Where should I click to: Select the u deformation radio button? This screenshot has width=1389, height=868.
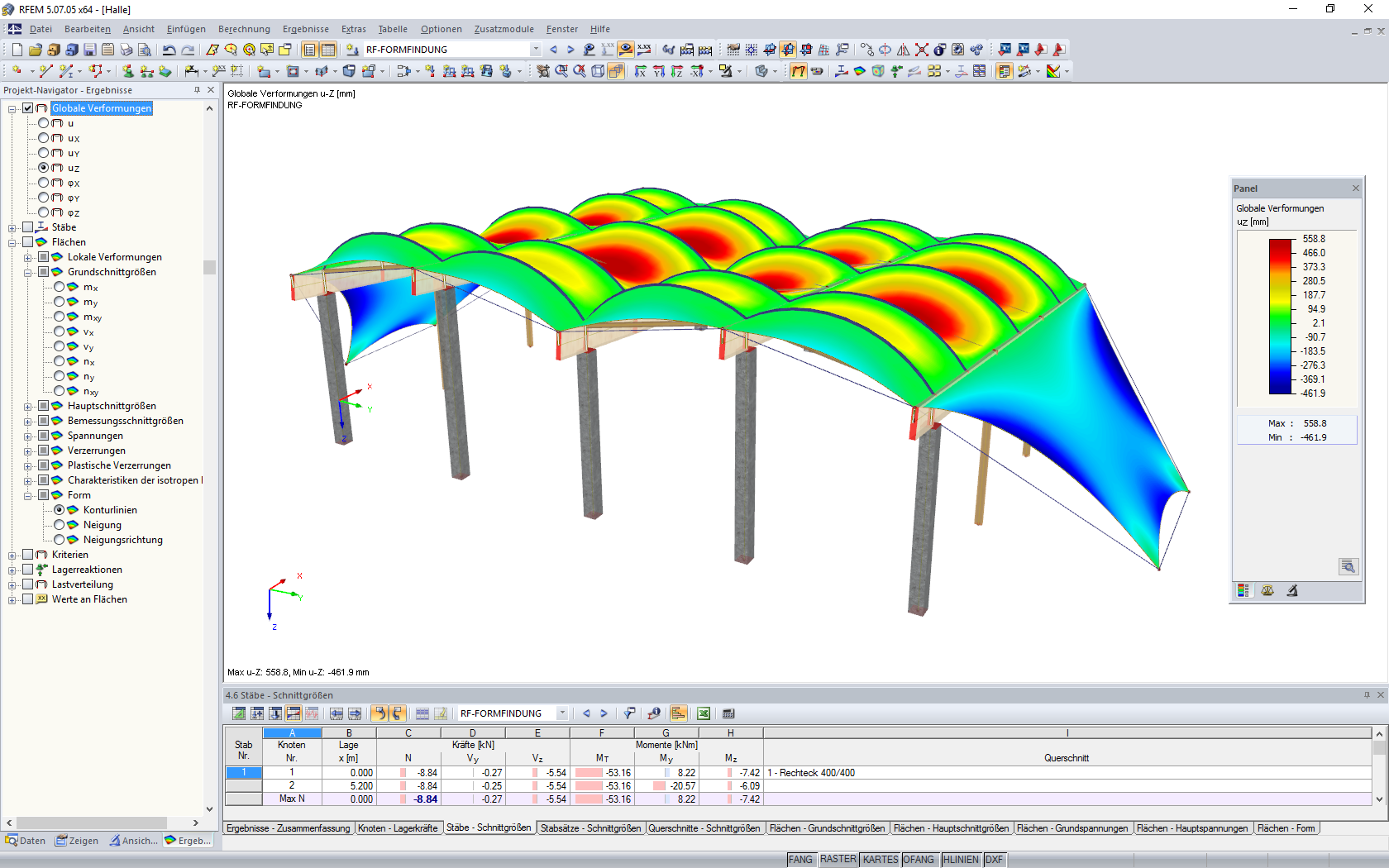pyautogui.click(x=44, y=123)
